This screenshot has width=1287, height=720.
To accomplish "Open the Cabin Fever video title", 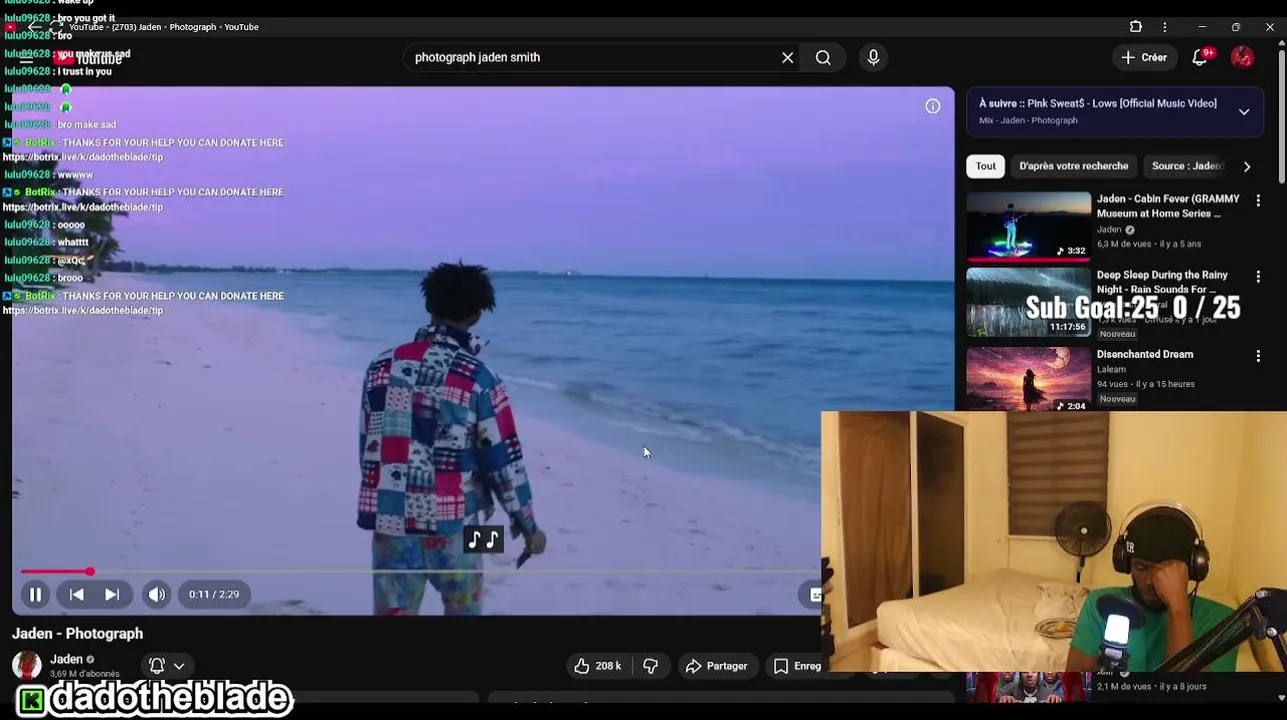I will pos(1168,206).
